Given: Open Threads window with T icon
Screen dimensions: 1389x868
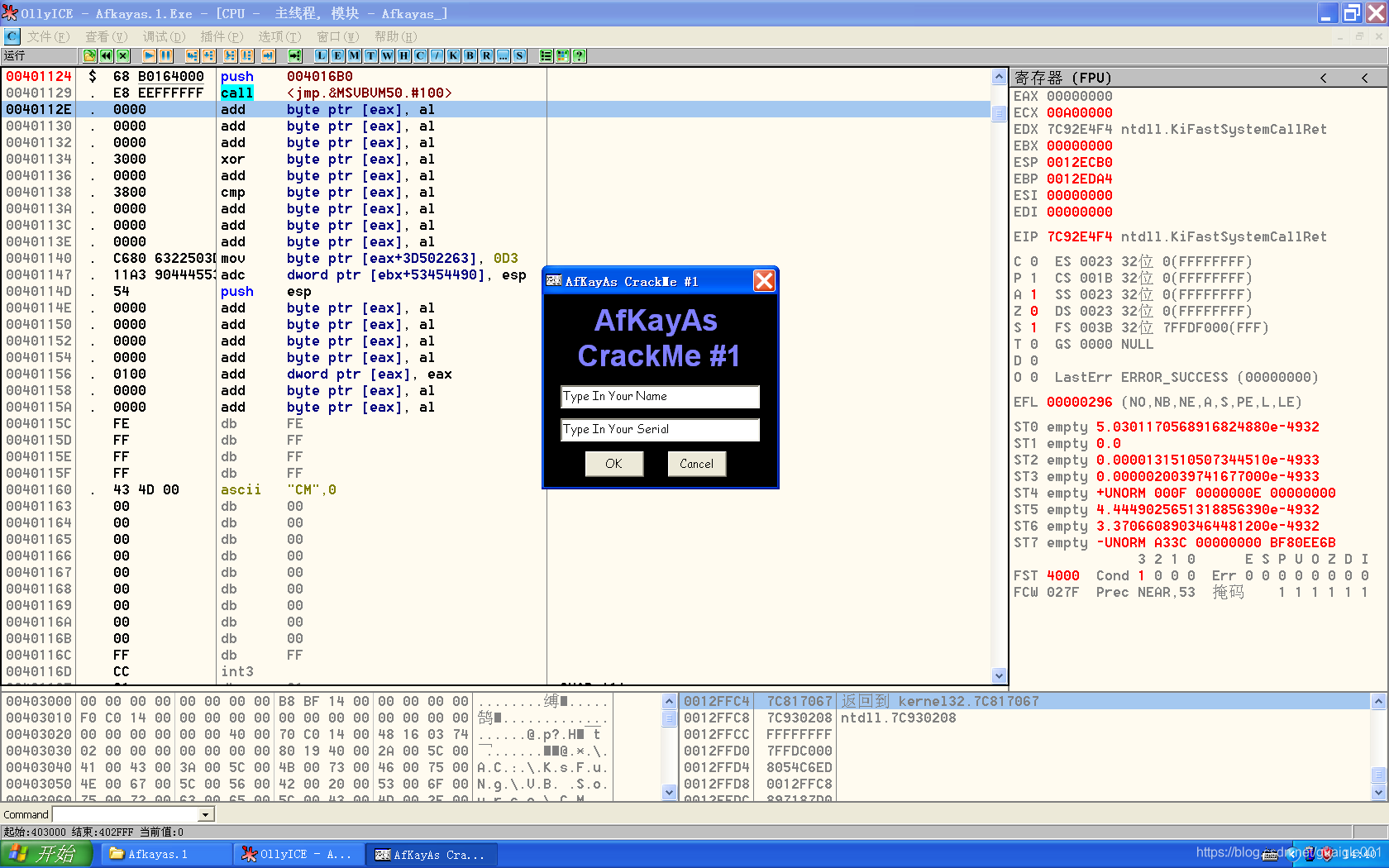Looking at the screenshot, I should (x=371, y=55).
